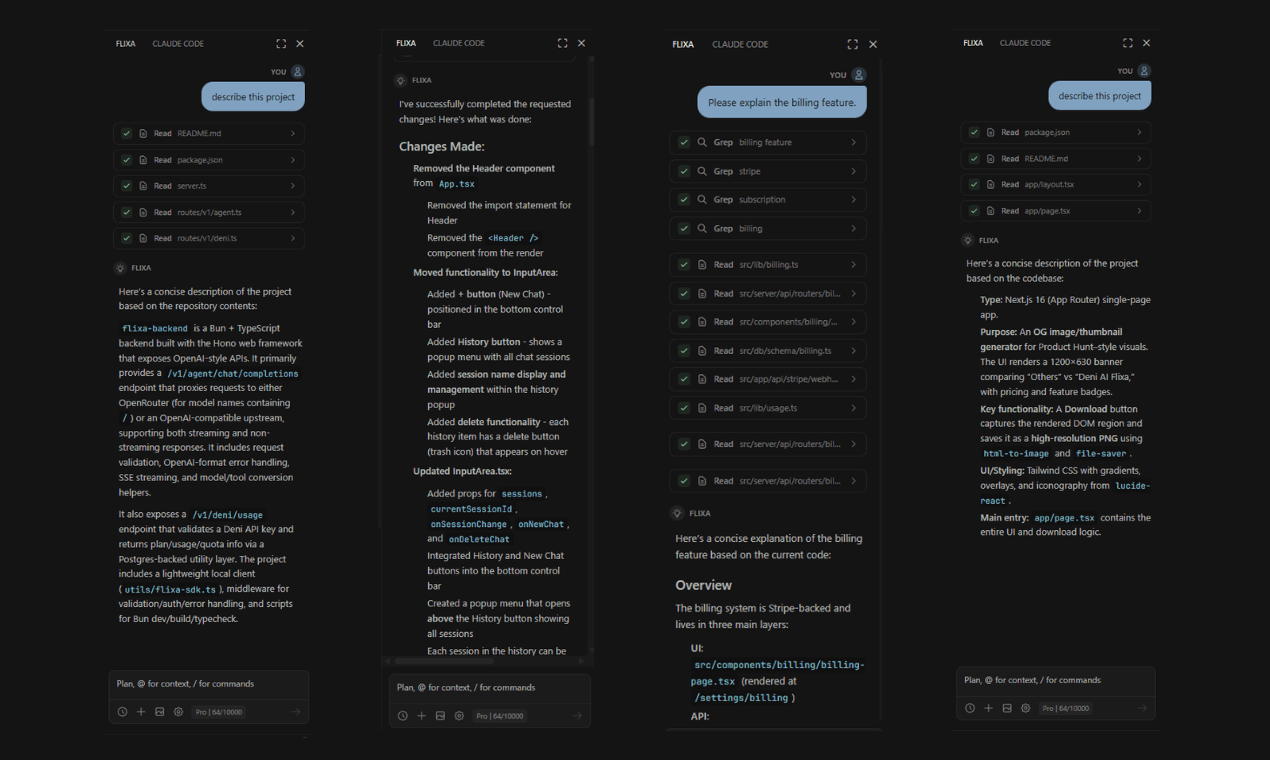Open the settings gear beside the input field

[x=178, y=711]
